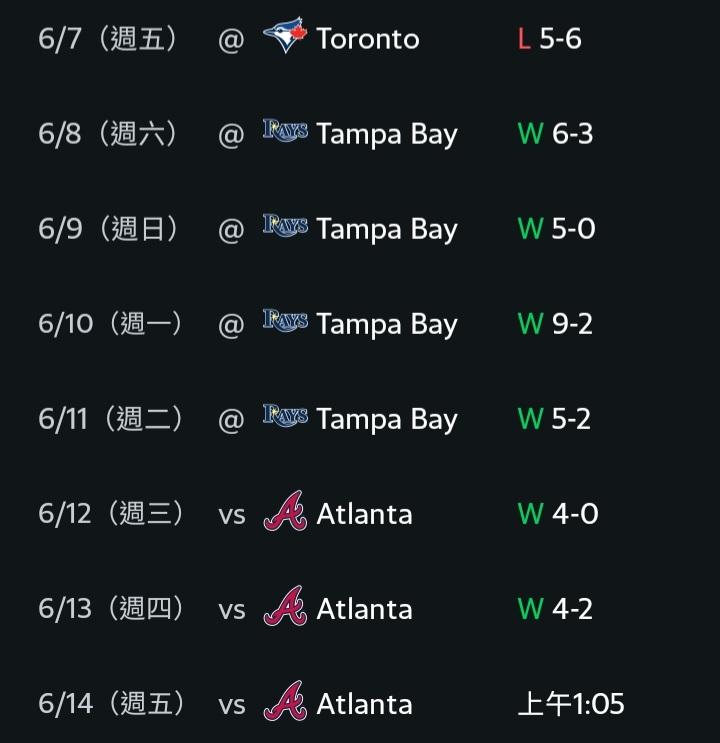Click the Rays logo on the 6/9 row
Viewport: 720px width, 743px height.
285,226
